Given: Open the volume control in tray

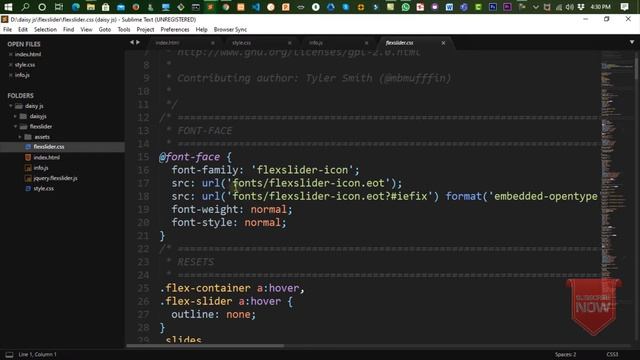Looking at the screenshot, I should point(570,7).
